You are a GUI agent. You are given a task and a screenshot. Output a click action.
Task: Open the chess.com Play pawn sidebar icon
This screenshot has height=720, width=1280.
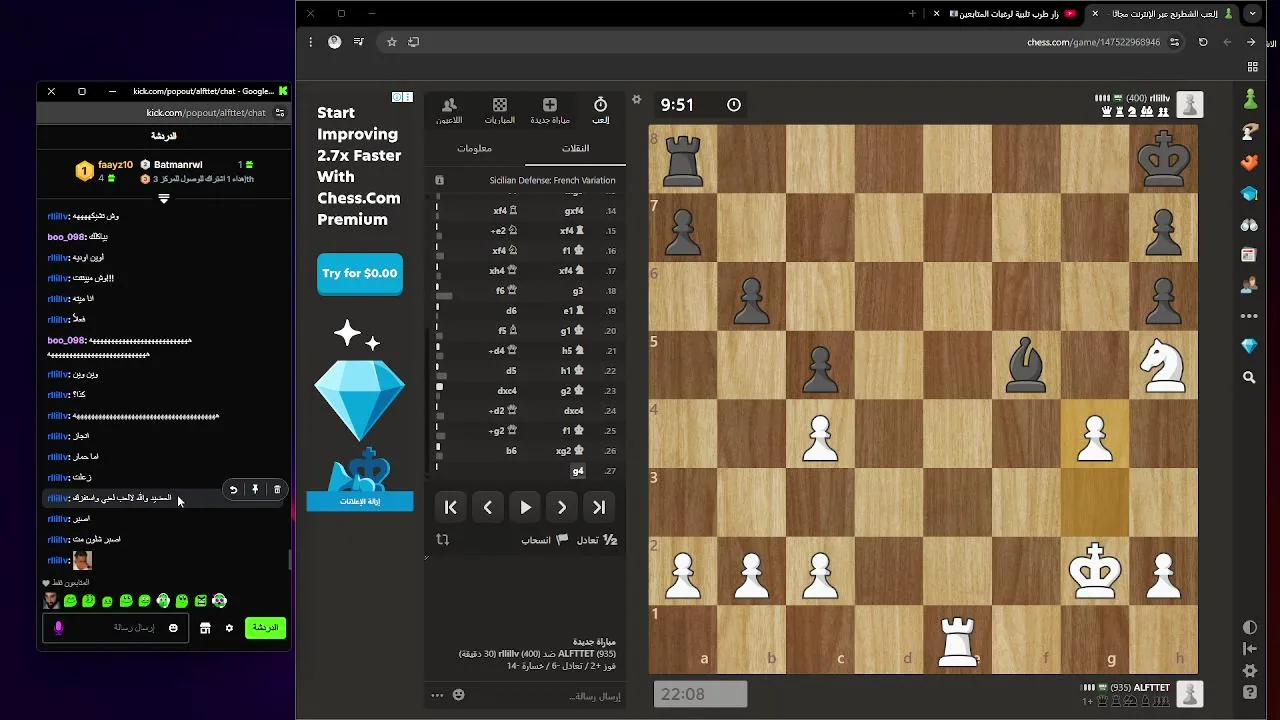[x=1250, y=99]
